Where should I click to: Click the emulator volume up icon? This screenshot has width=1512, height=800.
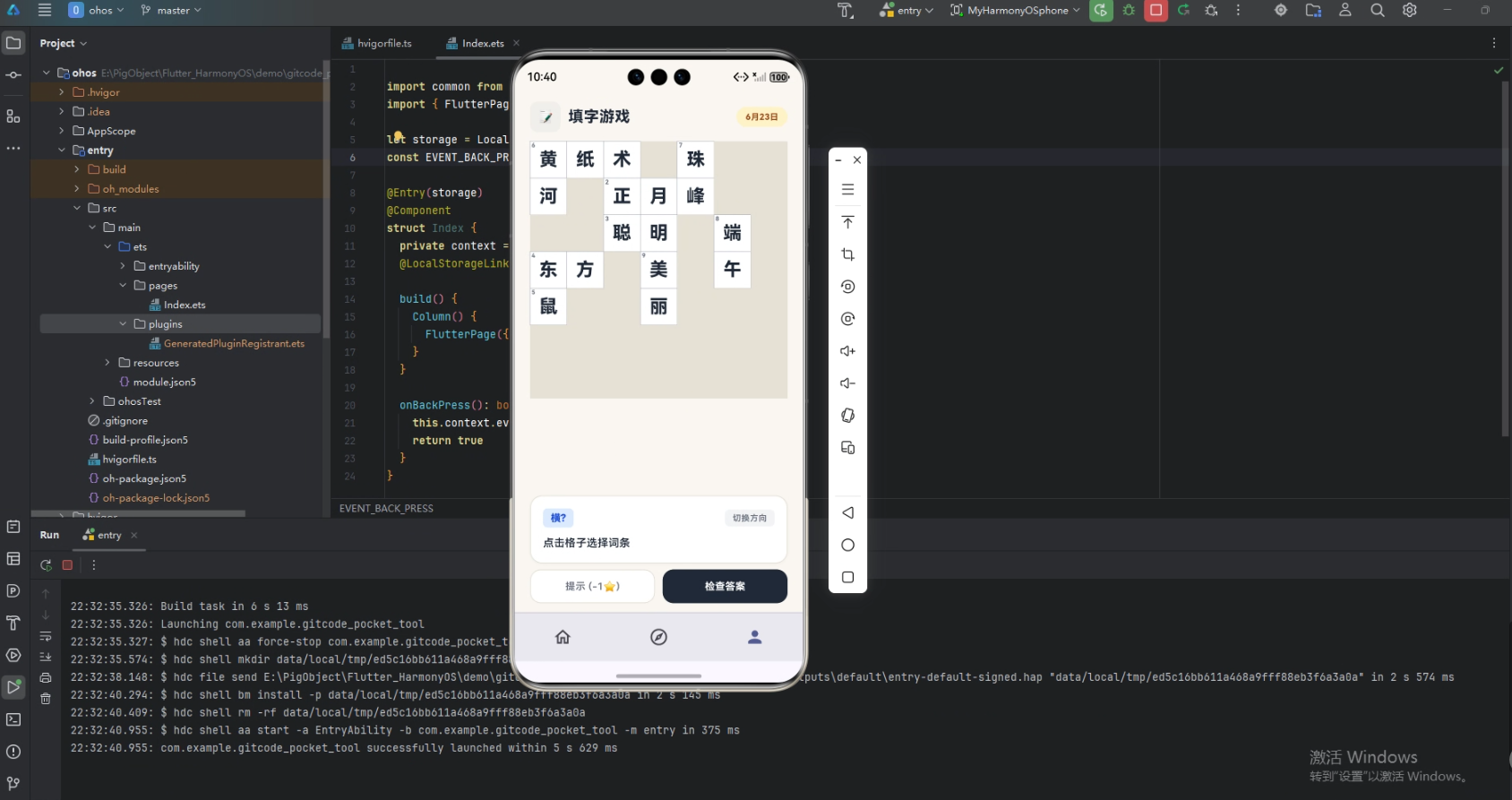848,351
